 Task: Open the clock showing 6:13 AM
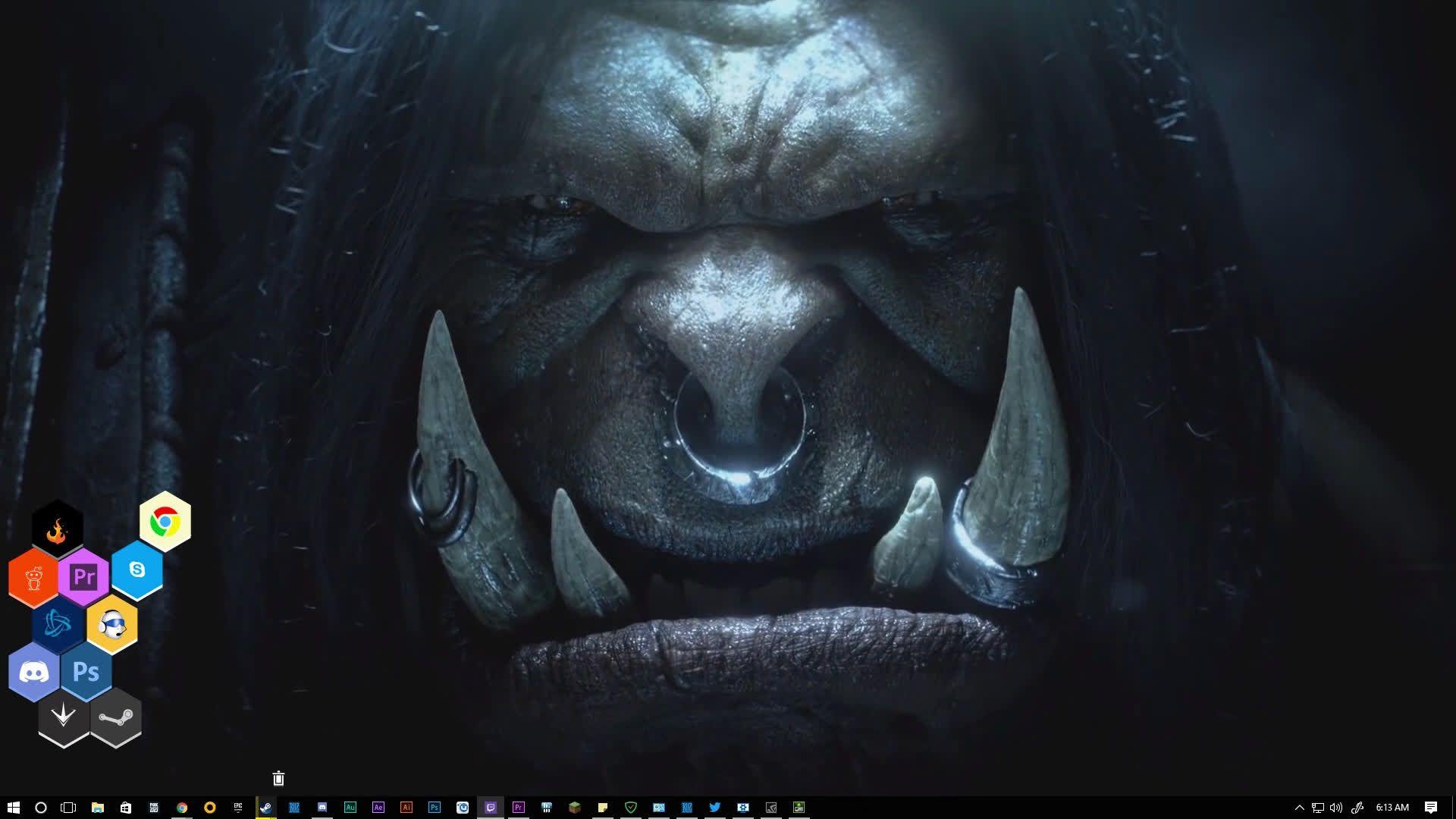pyautogui.click(x=1392, y=808)
